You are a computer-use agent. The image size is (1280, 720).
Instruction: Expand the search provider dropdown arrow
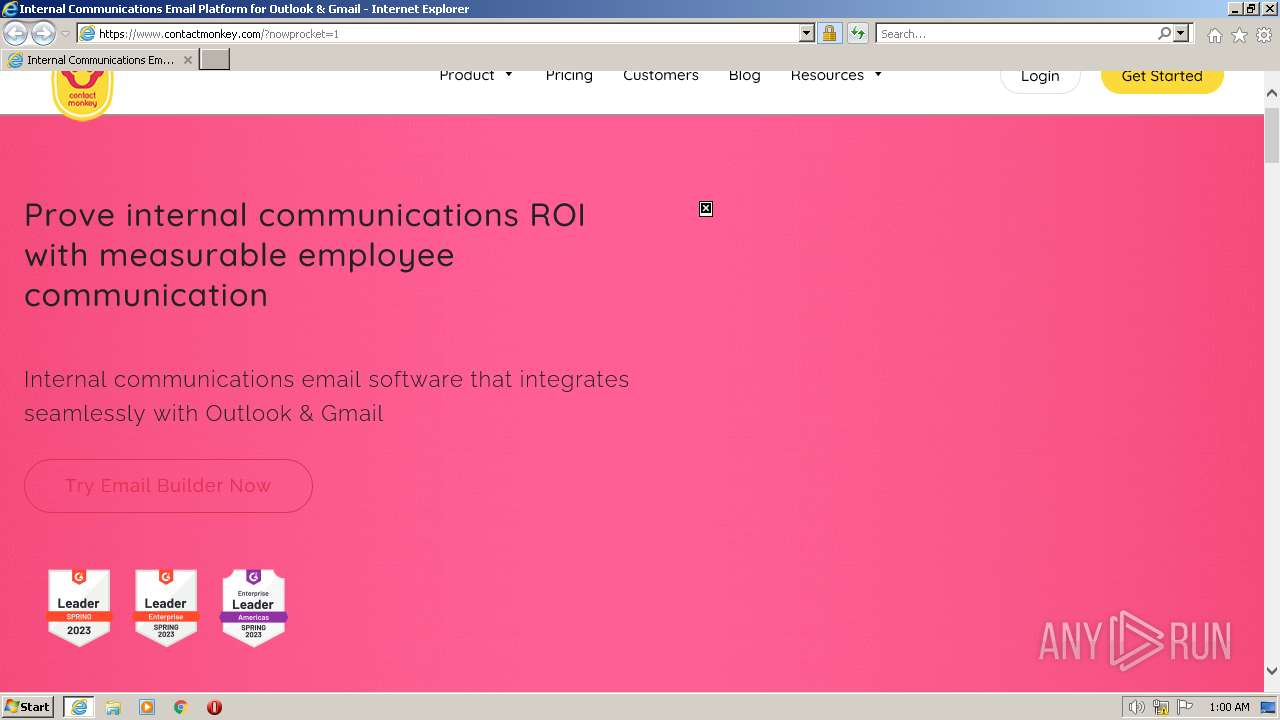[1181, 33]
